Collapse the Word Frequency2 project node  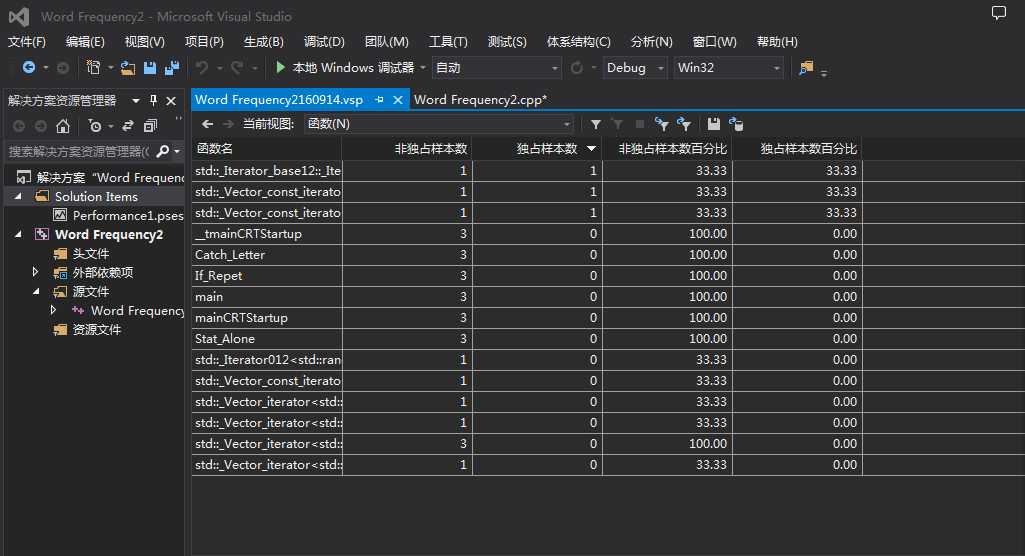[x=18, y=234]
